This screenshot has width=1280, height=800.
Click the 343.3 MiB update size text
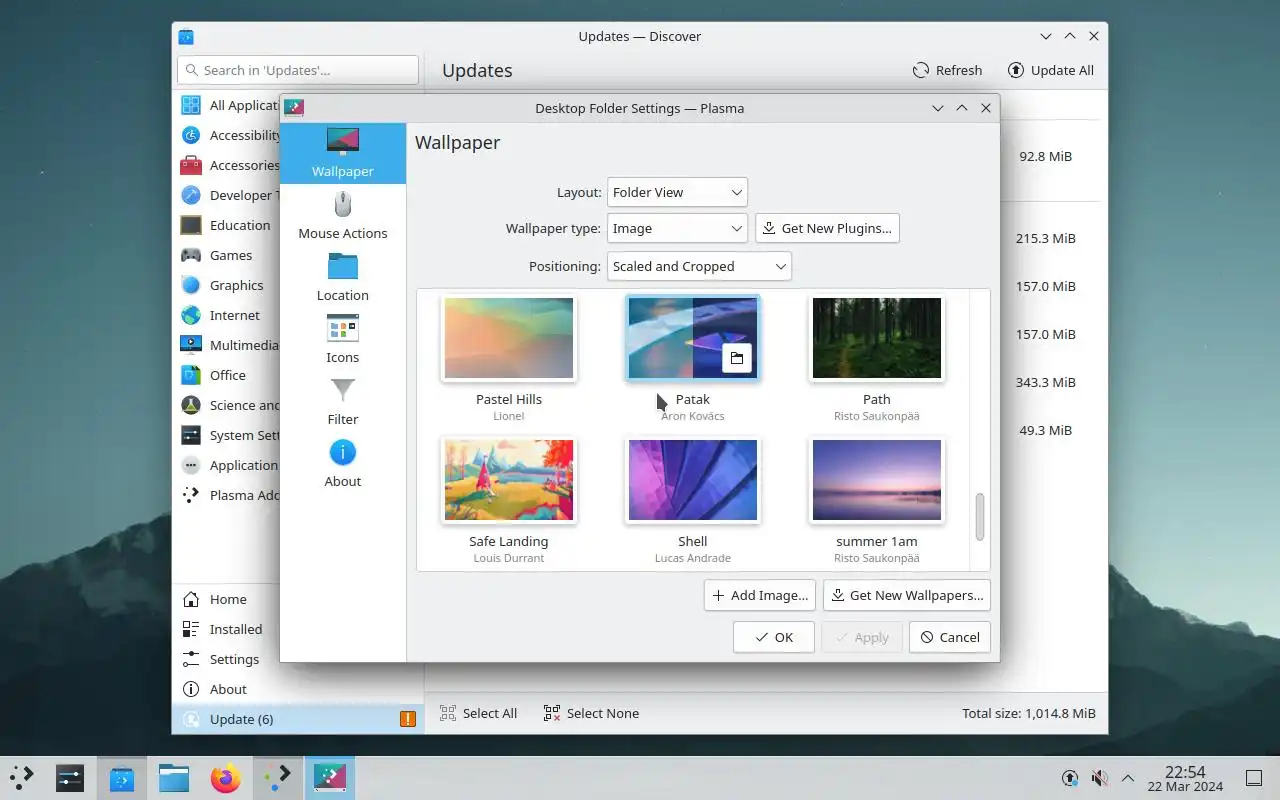point(1046,382)
